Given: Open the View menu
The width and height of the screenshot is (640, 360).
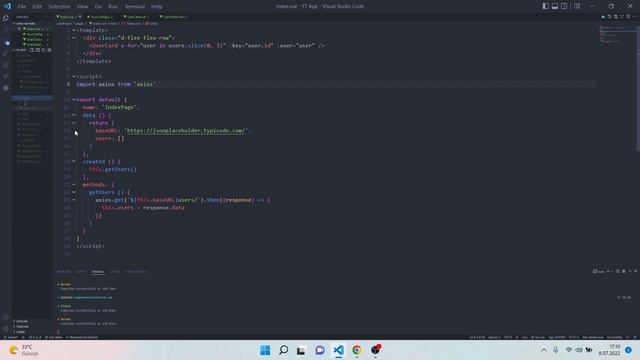Looking at the screenshot, I should point(82,7).
